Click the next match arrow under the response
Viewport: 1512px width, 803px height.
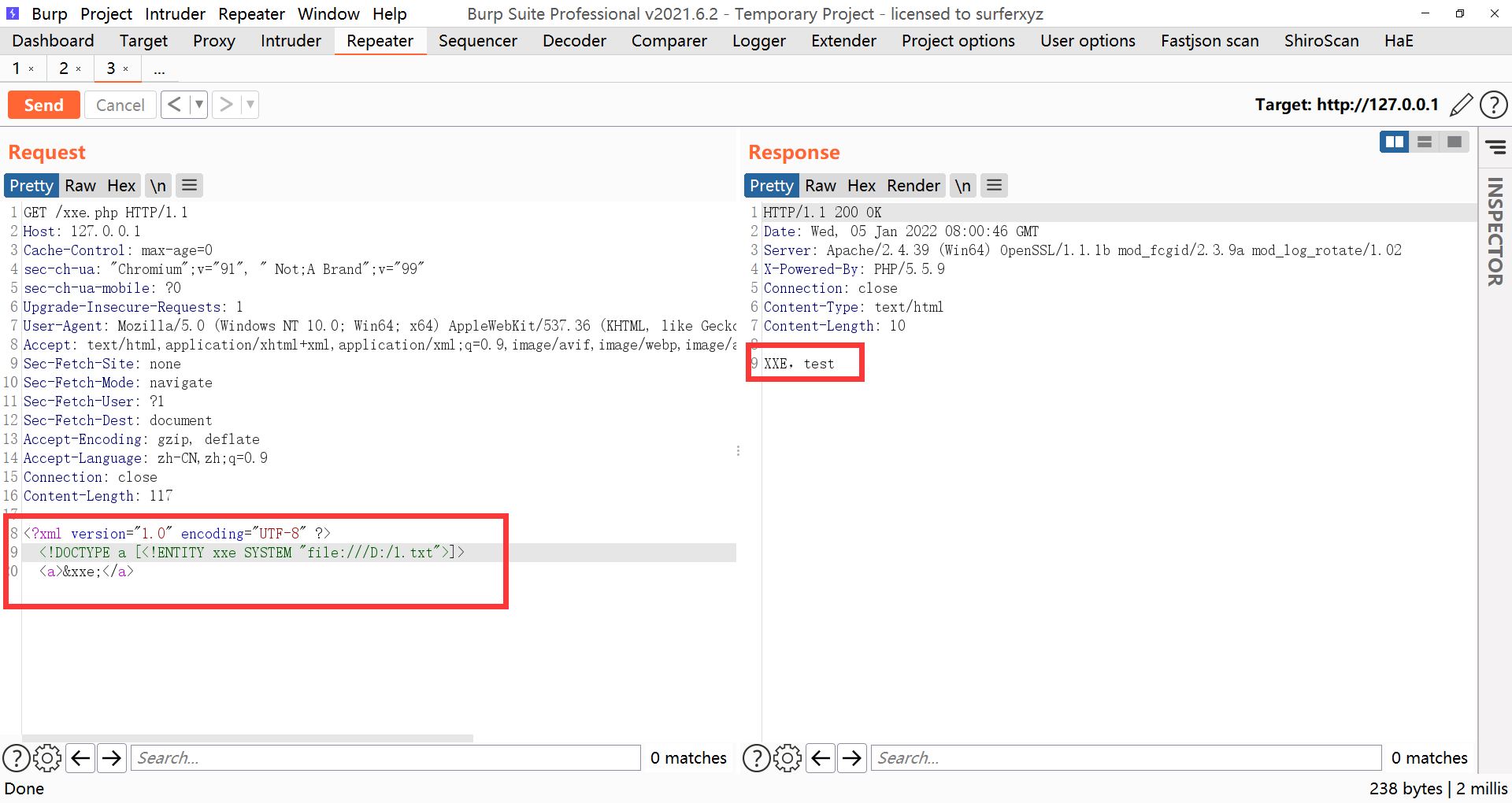[851, 757]
